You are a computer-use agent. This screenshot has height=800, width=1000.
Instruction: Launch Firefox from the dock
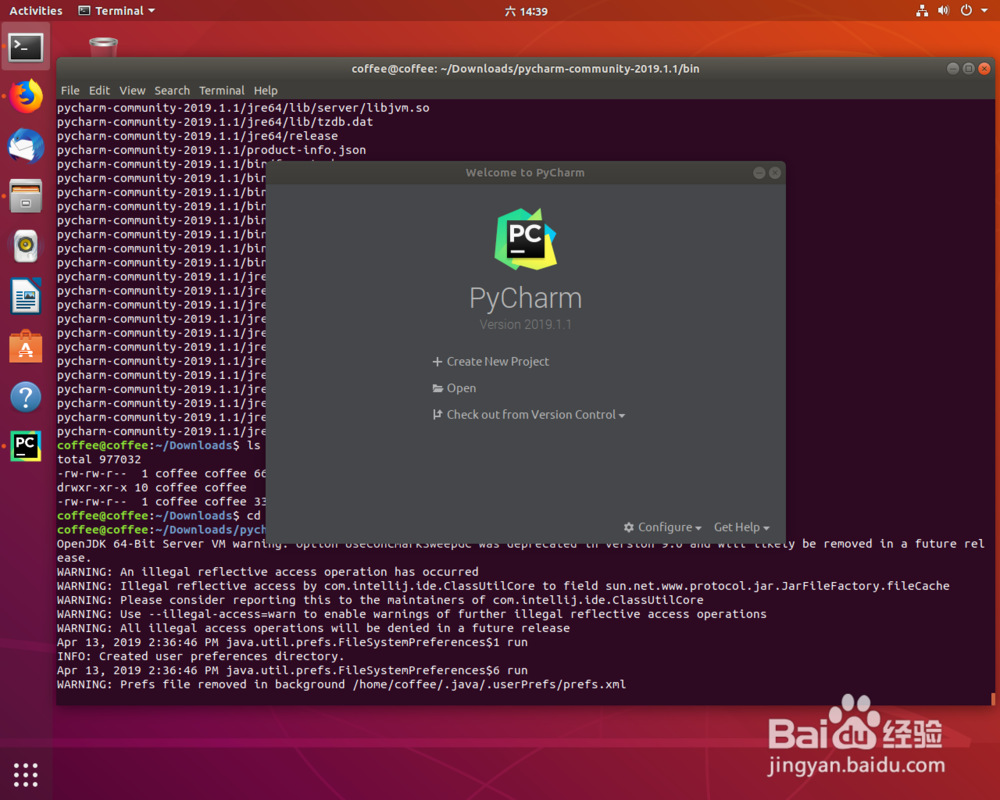tap(26, 96)
